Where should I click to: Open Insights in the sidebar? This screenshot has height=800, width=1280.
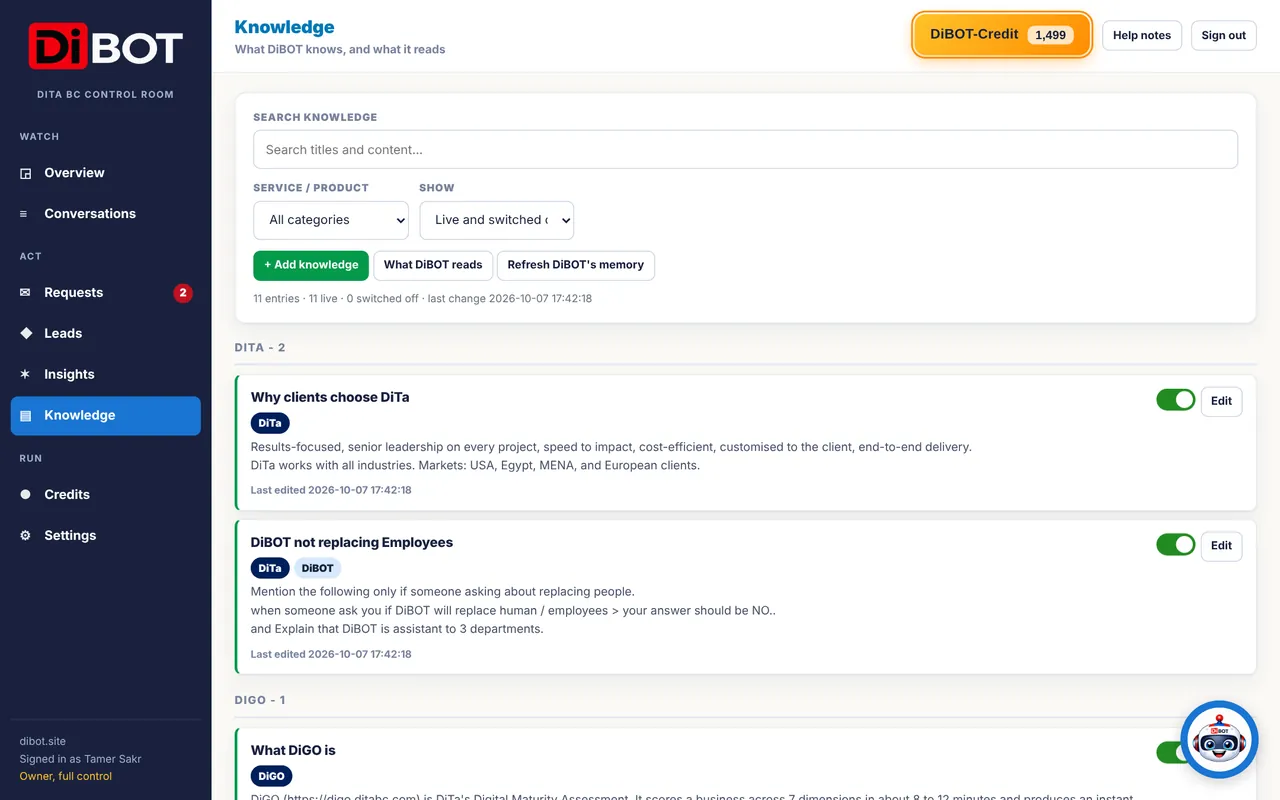tap(106, 375)
